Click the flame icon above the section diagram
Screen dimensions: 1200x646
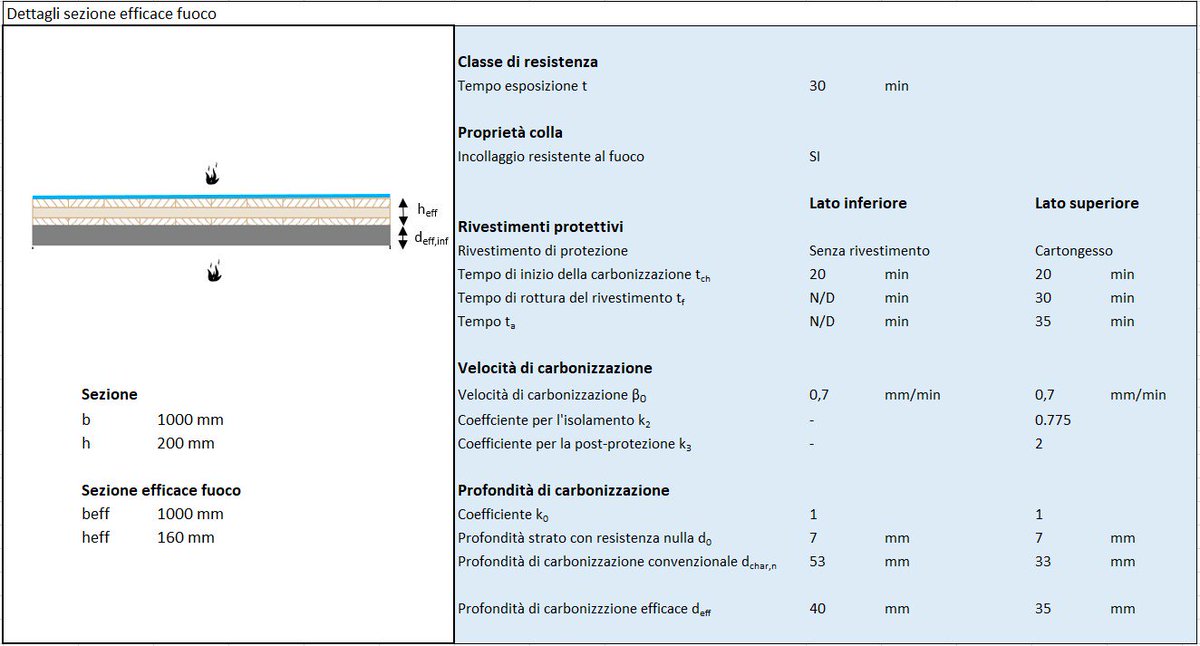tap(212, 175)
